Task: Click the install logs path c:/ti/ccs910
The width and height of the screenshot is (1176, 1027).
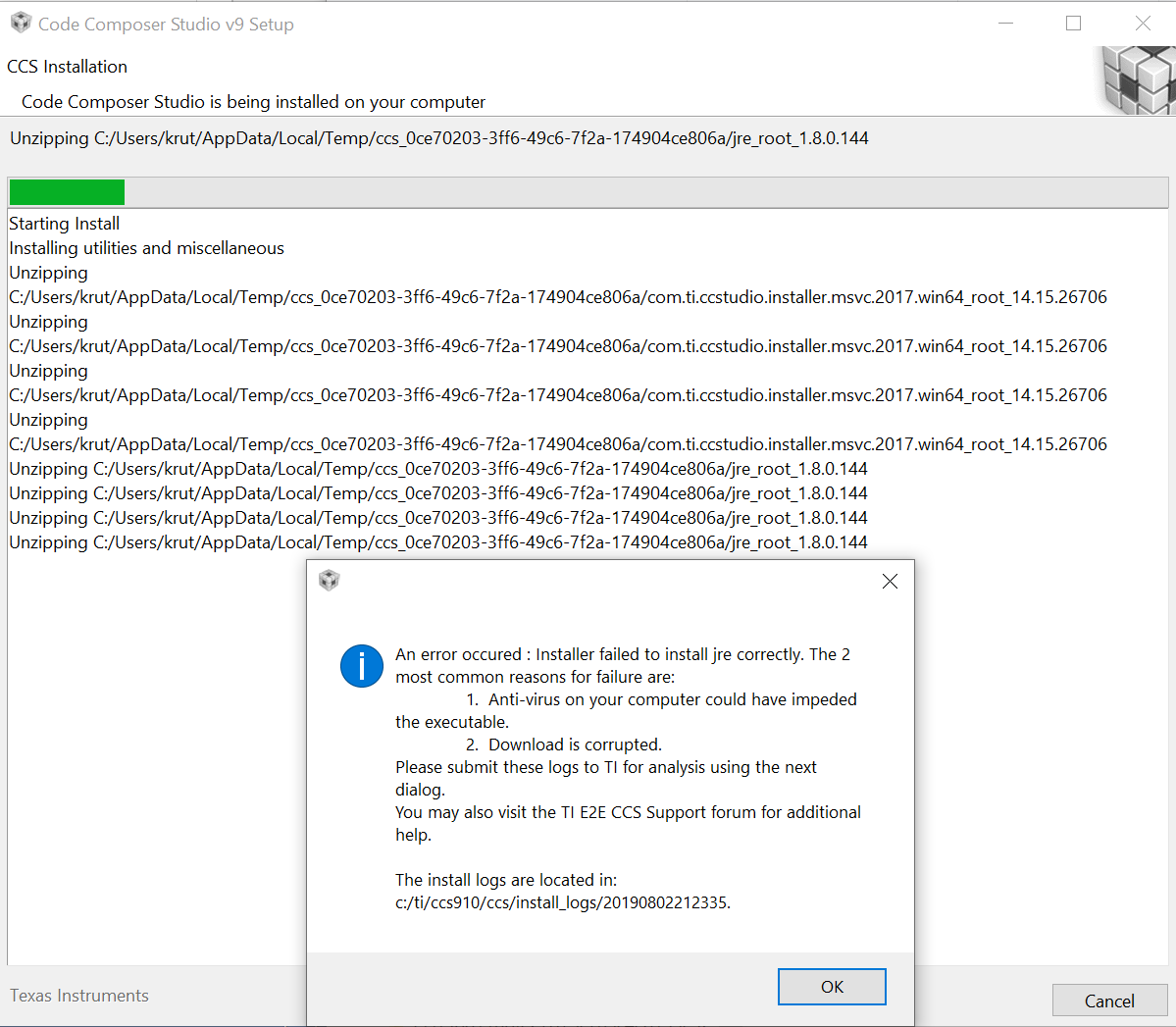Action: [563, 902]
